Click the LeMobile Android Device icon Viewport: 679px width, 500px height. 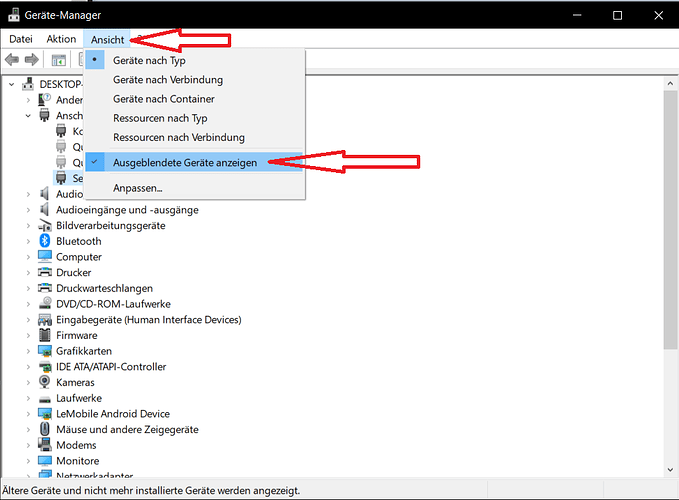(45, 413)
